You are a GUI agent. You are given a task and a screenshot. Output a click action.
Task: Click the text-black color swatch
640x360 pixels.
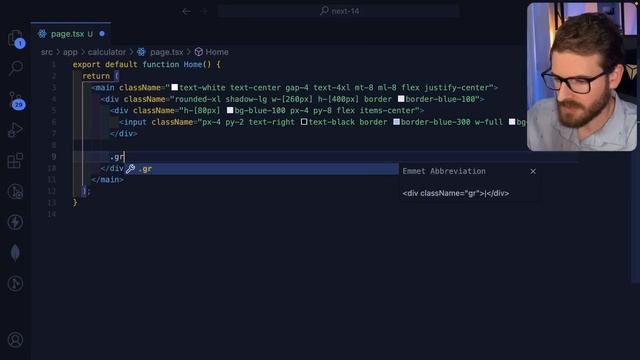pos(304,122)
